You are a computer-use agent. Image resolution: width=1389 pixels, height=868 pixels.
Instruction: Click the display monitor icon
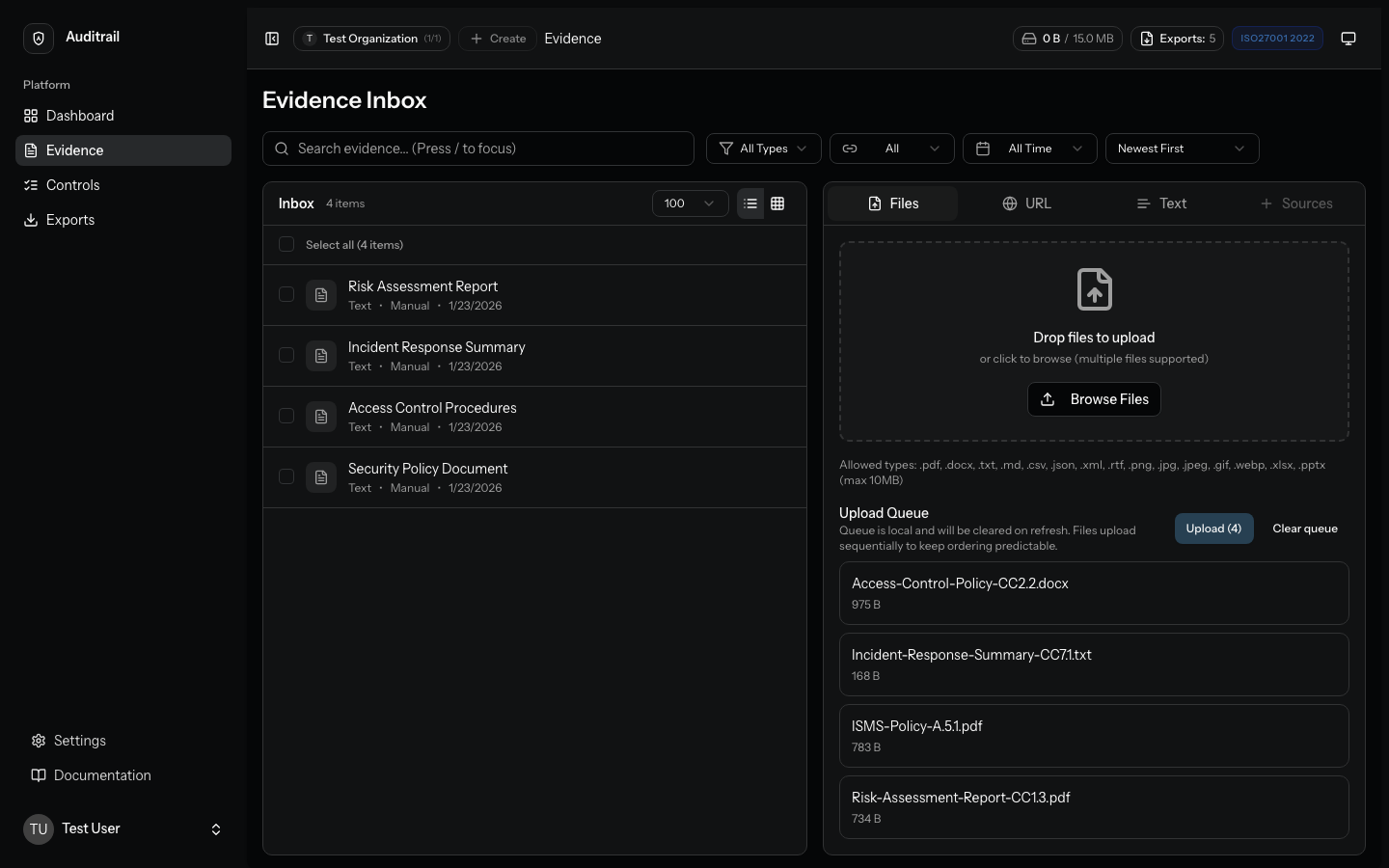coord(1348,39)
